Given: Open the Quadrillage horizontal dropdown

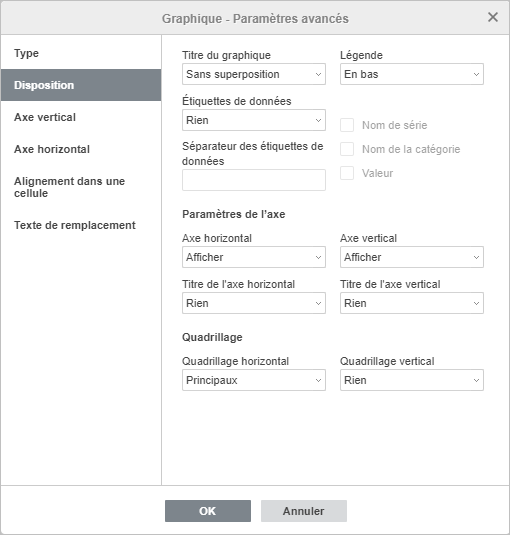Looking at the screenshot, I should point(253,380).
